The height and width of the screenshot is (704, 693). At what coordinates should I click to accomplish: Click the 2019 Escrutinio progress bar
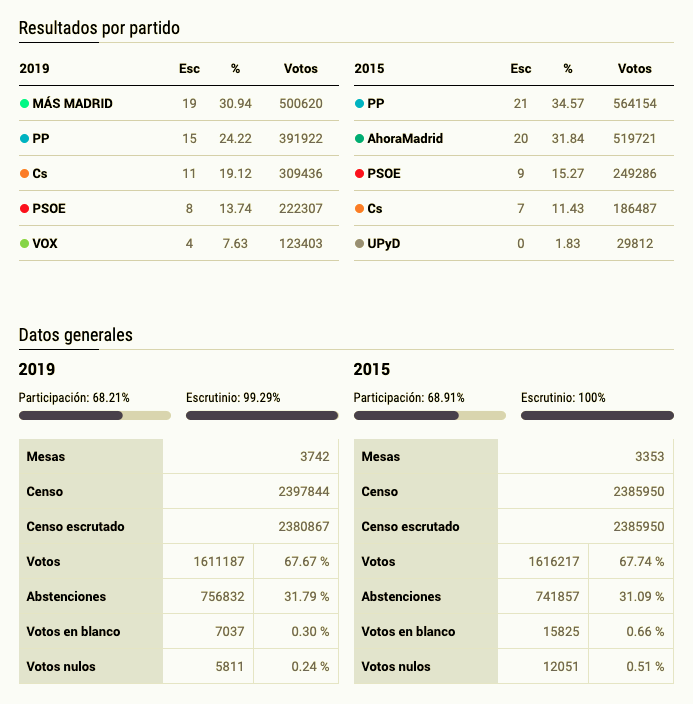[262, 415]
